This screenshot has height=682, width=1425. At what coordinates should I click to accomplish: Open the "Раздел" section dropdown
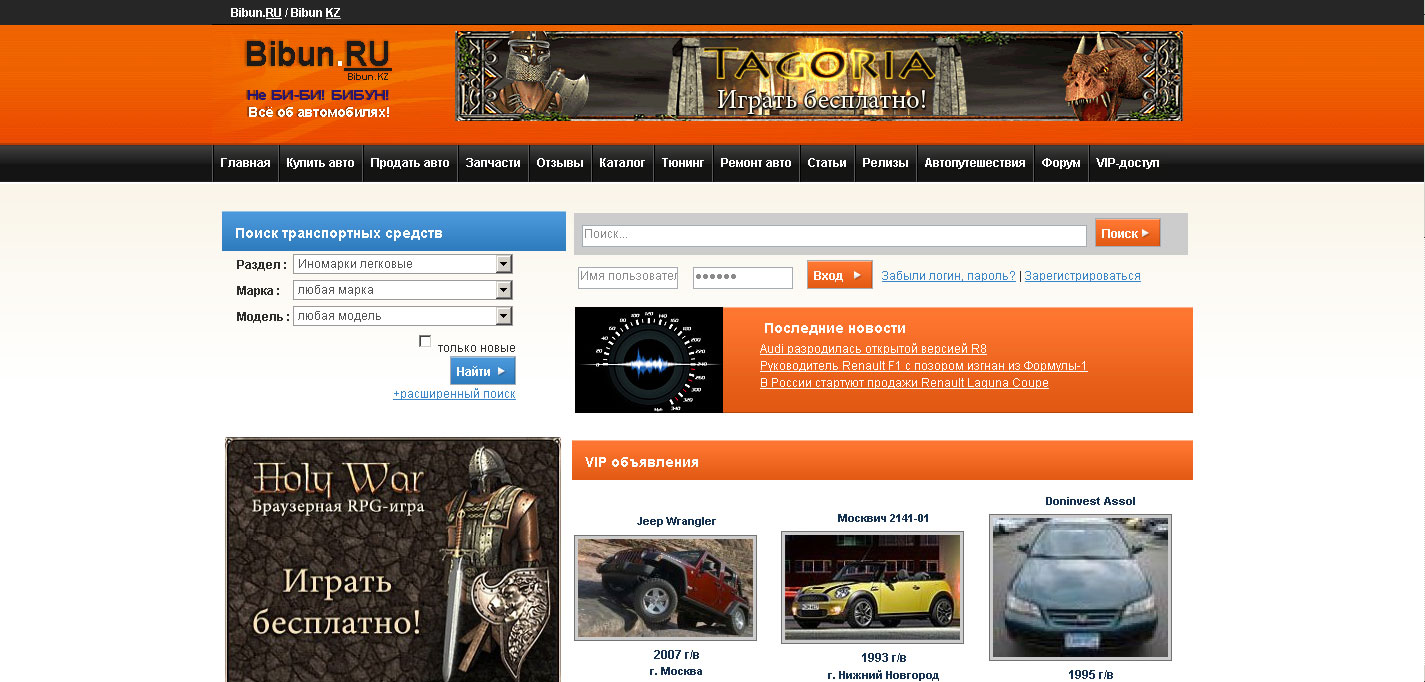tap(506, 264)
